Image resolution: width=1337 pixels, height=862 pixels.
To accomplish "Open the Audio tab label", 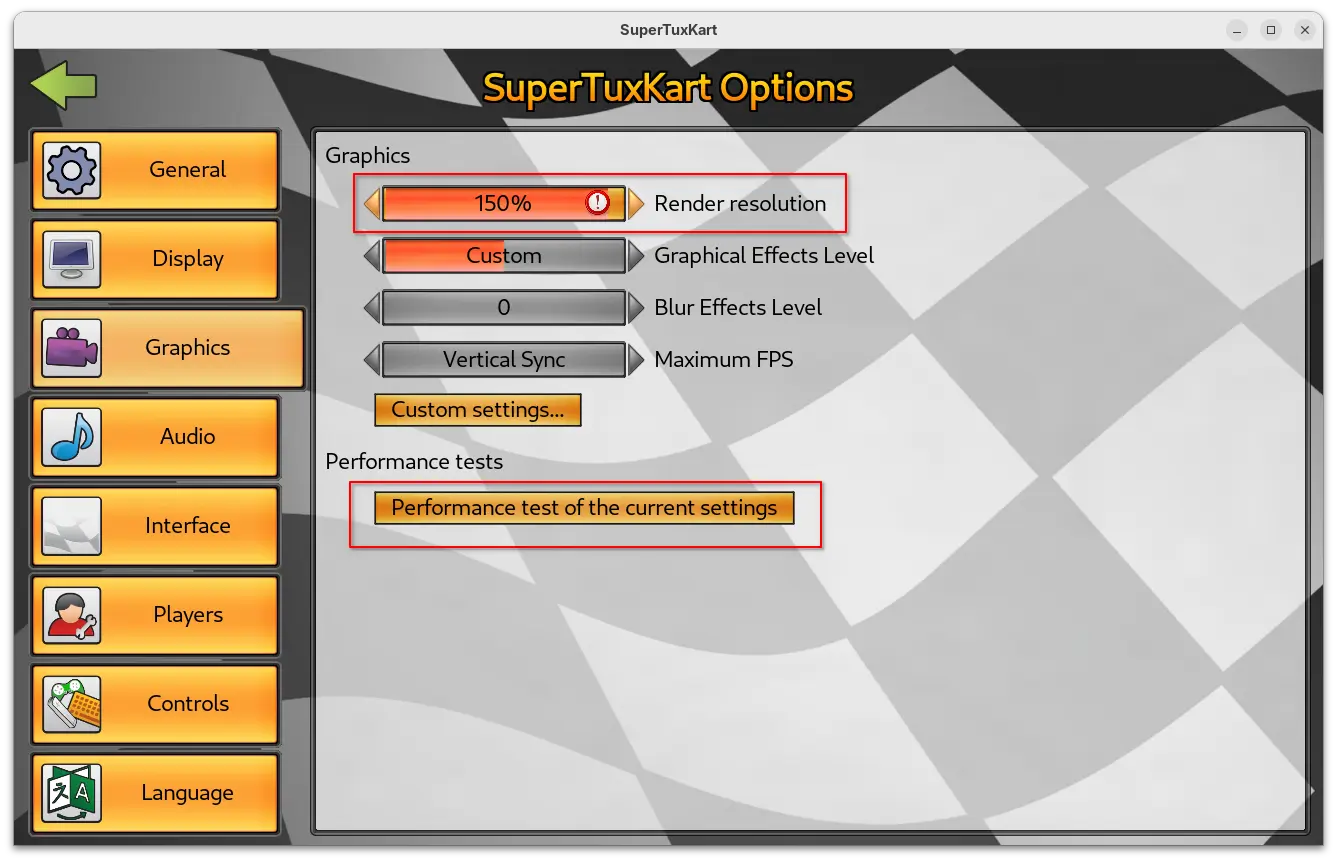I will (187, 437).
